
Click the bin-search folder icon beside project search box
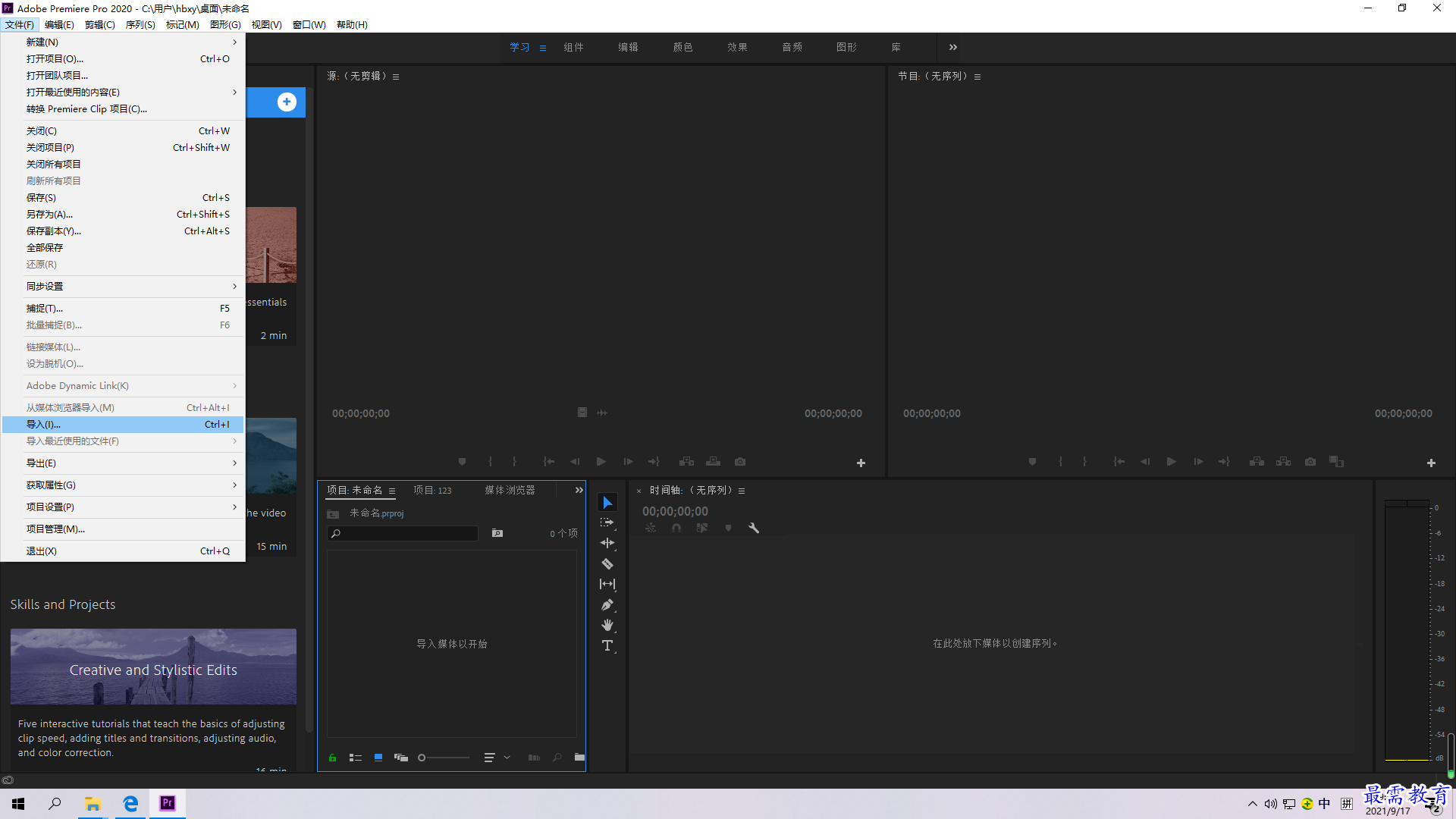(497, 533)
